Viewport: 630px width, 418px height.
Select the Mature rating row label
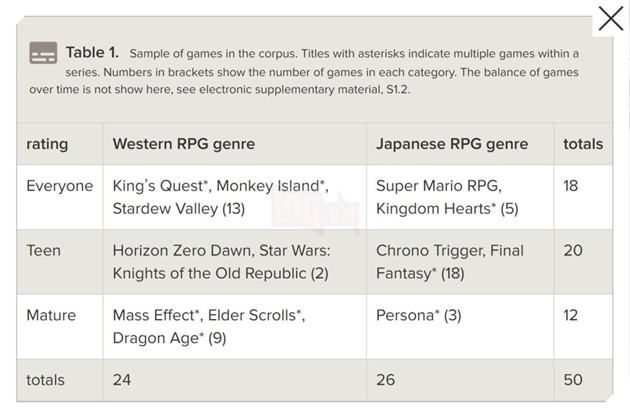(x=50, y=315)
